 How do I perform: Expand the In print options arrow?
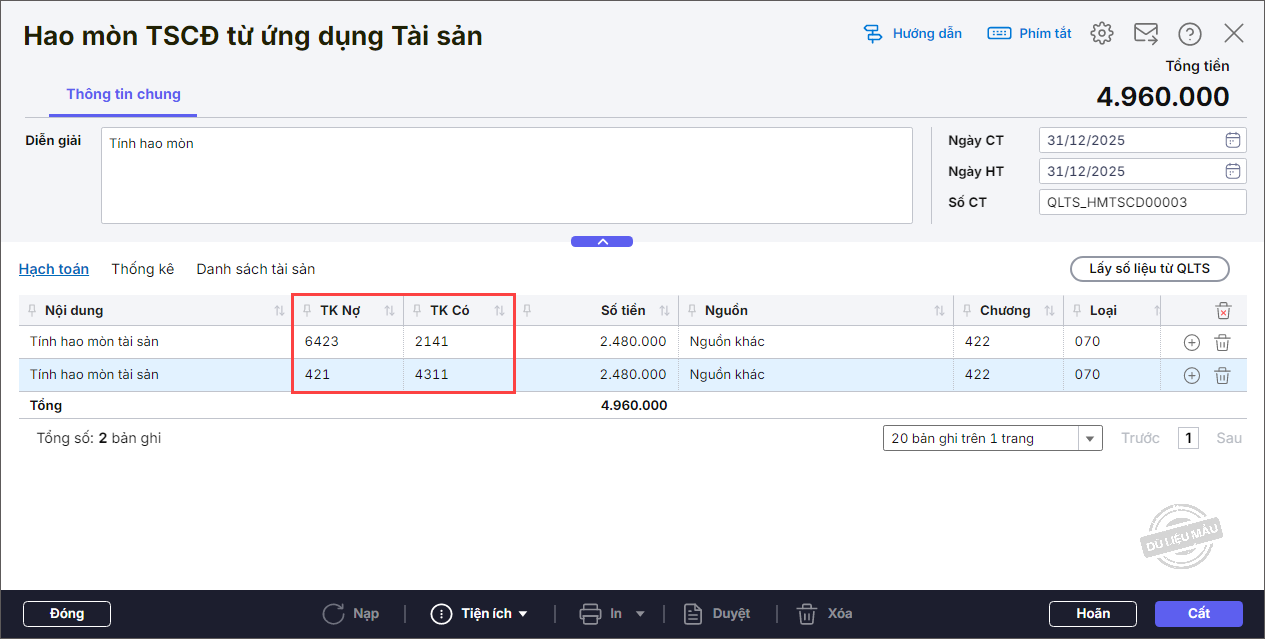pyautogui.click(x=640, y=614)
